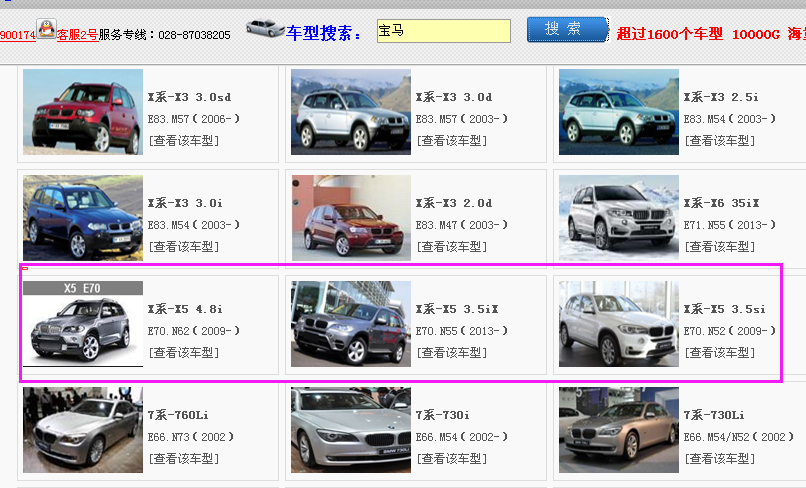Image resolution: width=806 pixels, height=488 pixels.
Task: Open the 7系-730Li car thumbnail
Action: [x=619, y=430]
